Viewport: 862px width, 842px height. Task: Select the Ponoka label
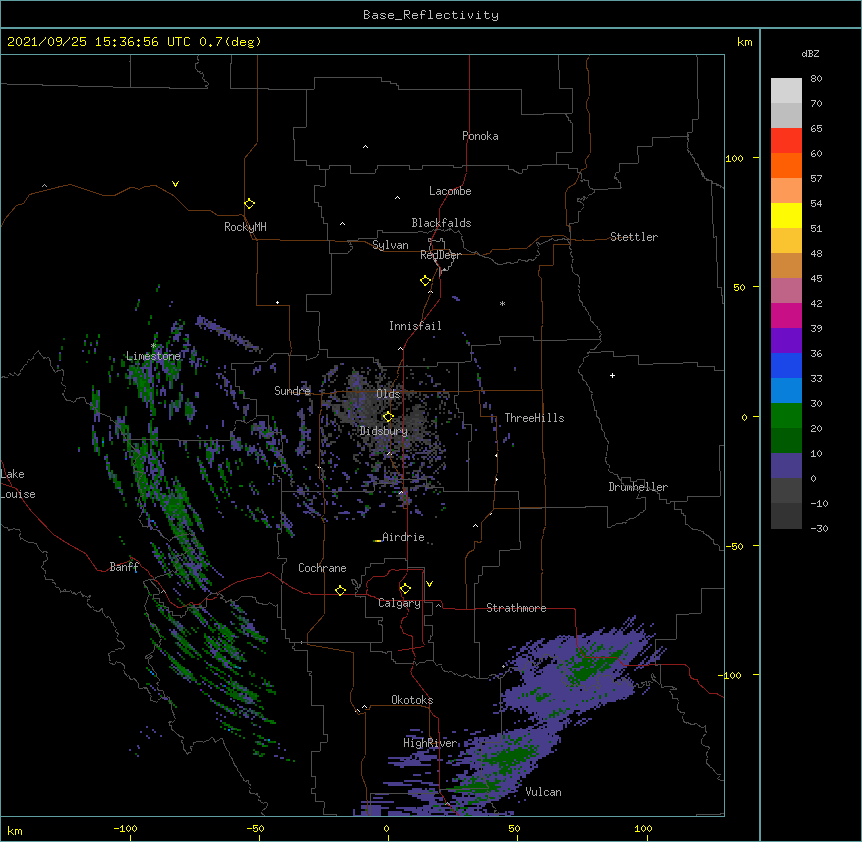click(x=480, y=136)
